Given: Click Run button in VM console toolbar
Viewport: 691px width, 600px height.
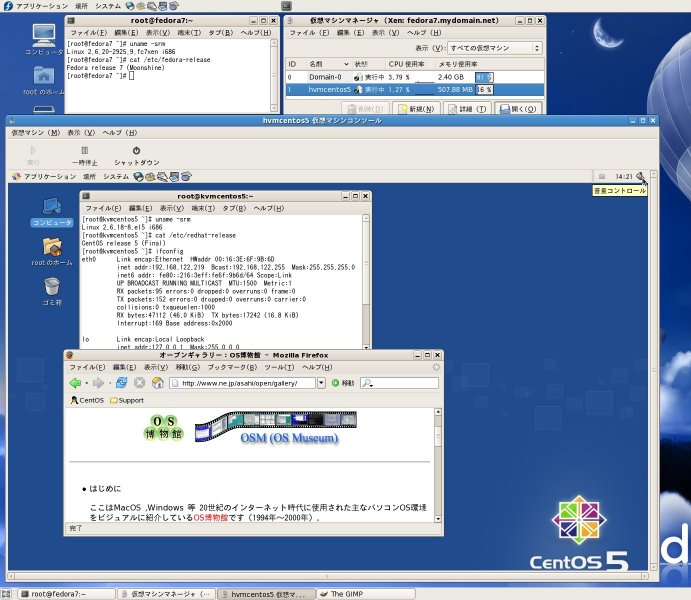Looking at the screenshot, I should click(33, 156).
